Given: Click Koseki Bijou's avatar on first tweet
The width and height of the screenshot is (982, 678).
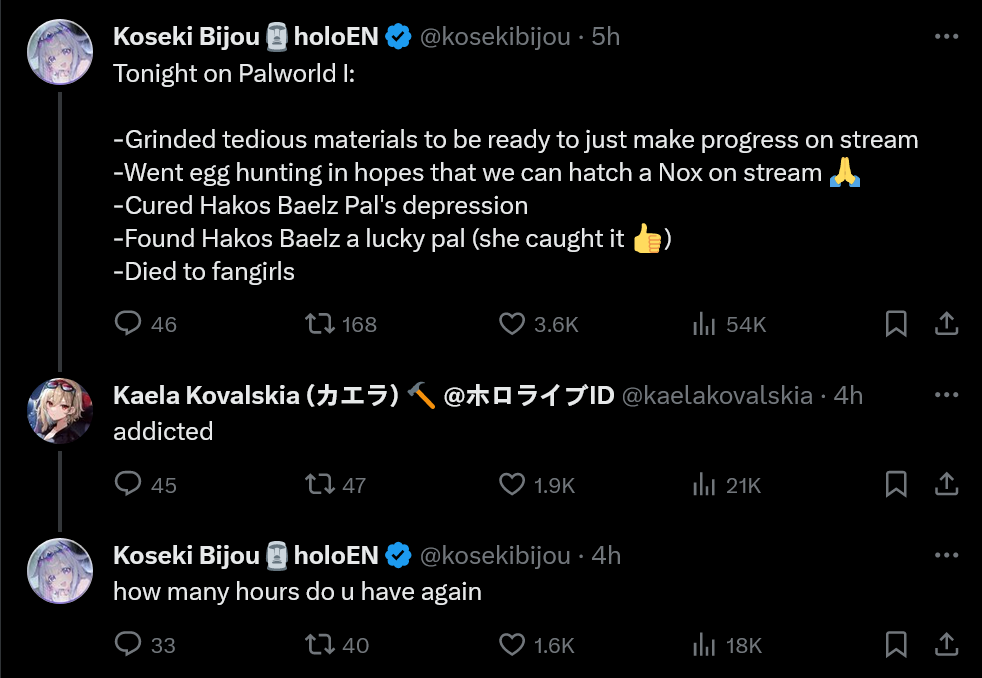Looking at the screenshot, I should click(60, 52).
